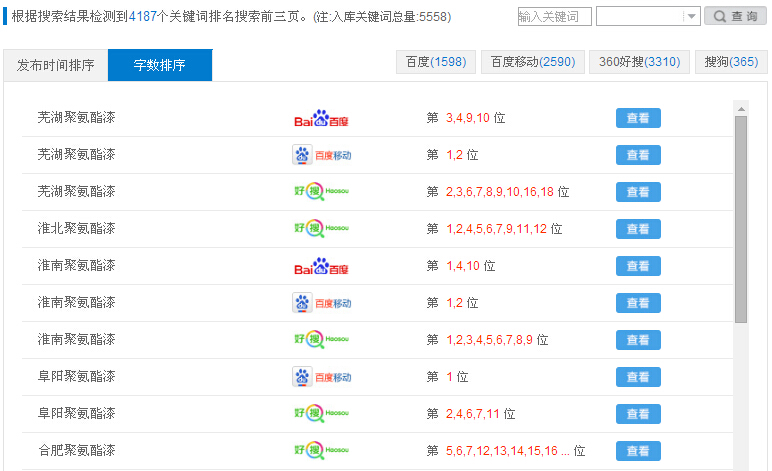Click the 查询 search button

[x=736, y=16]
